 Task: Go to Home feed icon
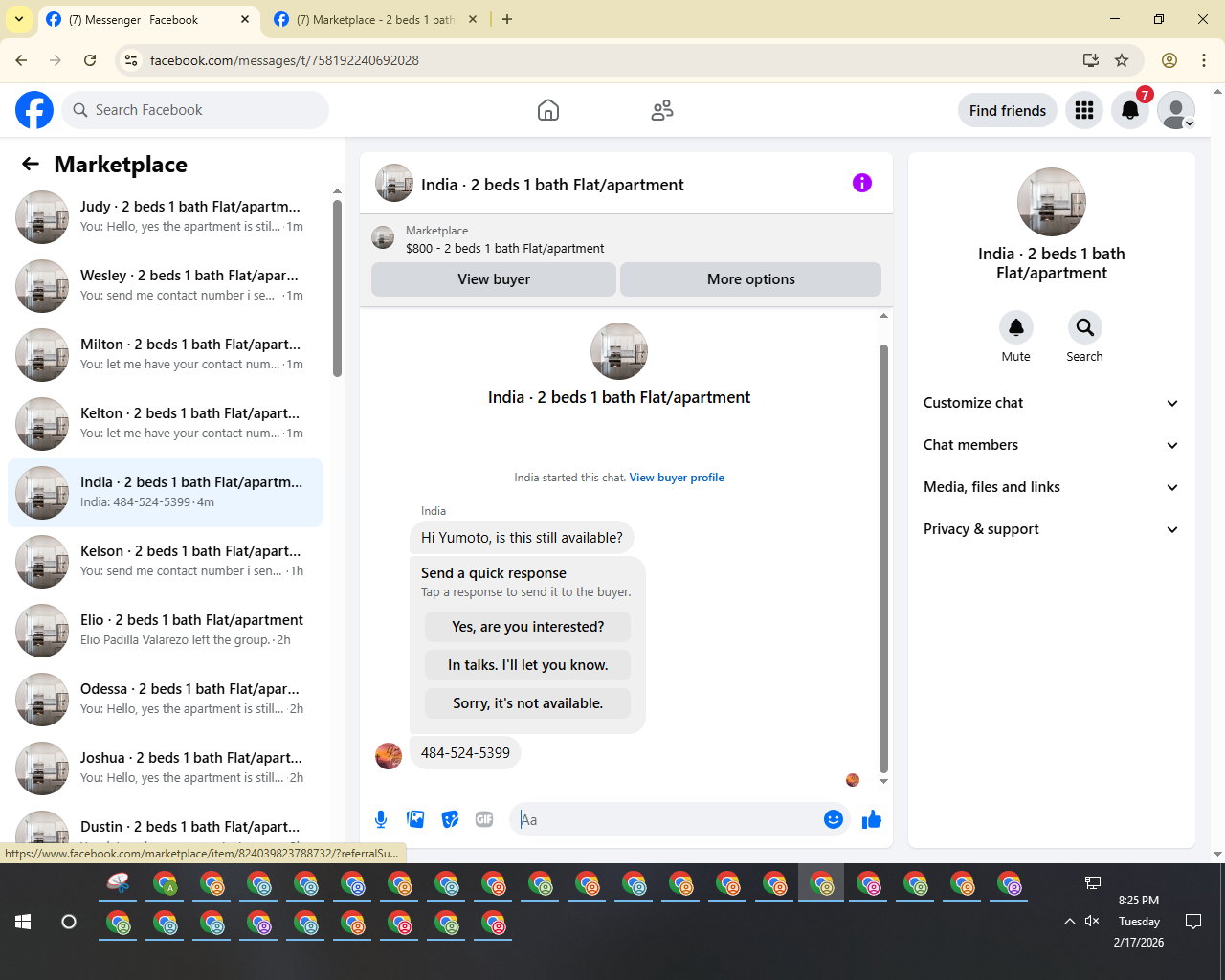[x=548, y=110]
